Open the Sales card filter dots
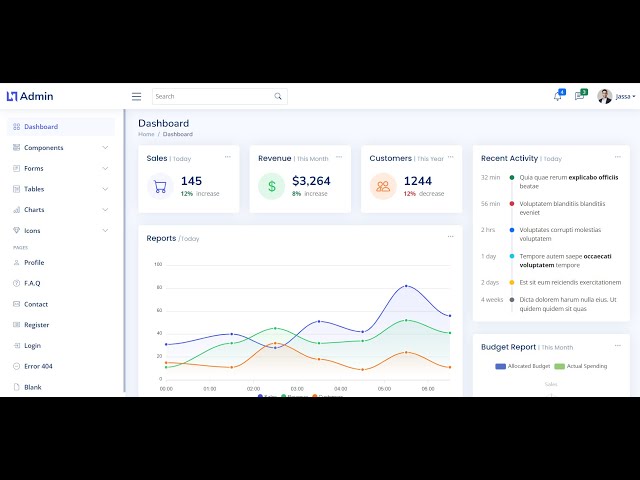 [x=228, y=157]
